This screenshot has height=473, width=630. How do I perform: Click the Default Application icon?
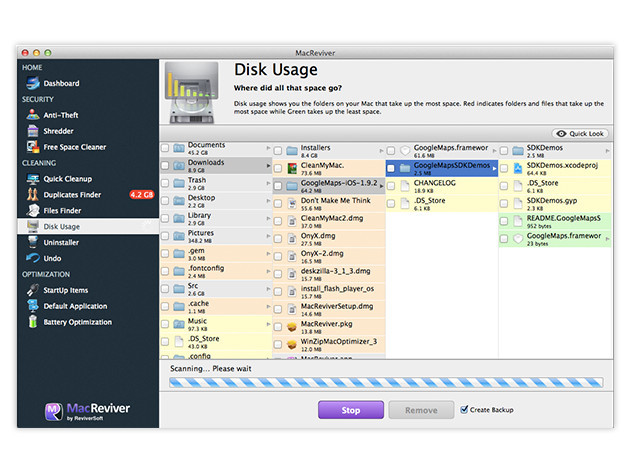point(33,306)
